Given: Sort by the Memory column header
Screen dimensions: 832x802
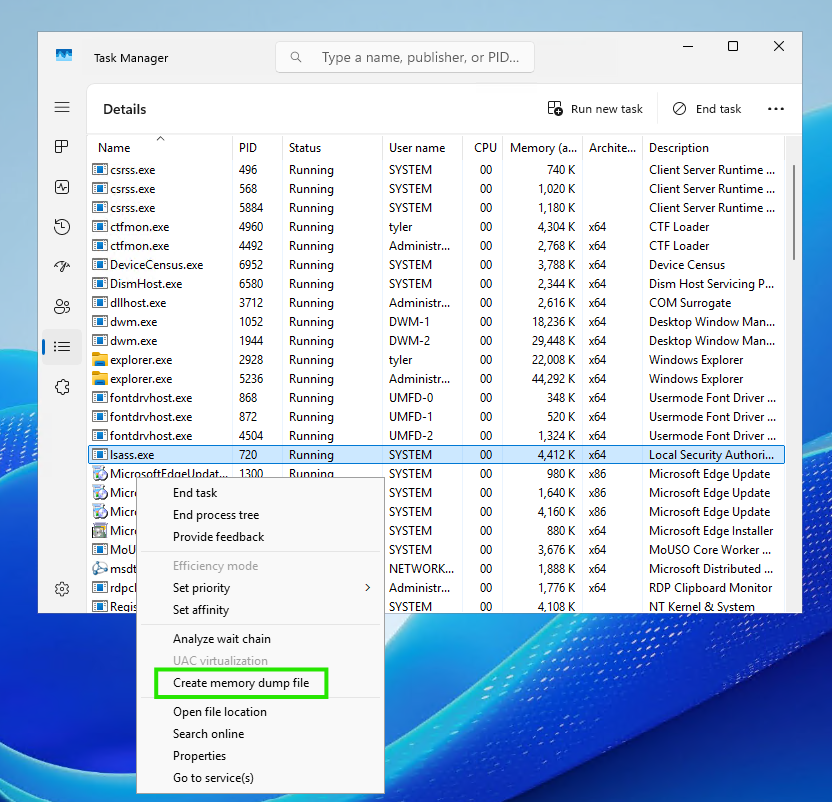Looking at the screenshot, I should point(542,148).
